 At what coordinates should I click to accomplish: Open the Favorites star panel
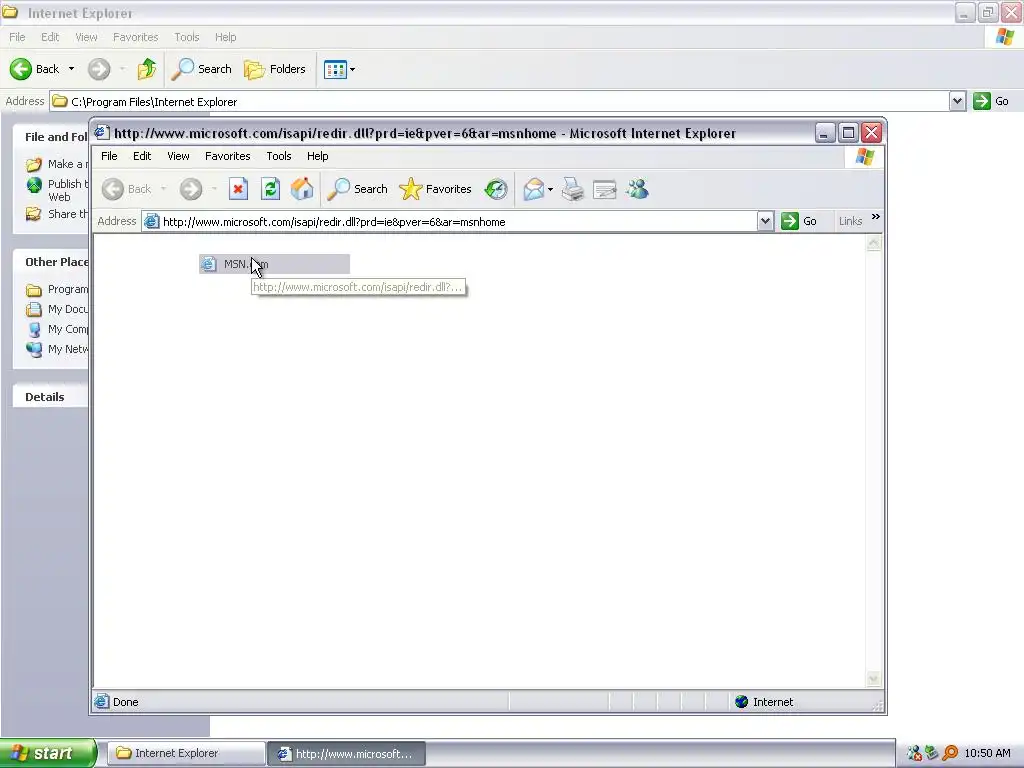[x=436, y=189]
